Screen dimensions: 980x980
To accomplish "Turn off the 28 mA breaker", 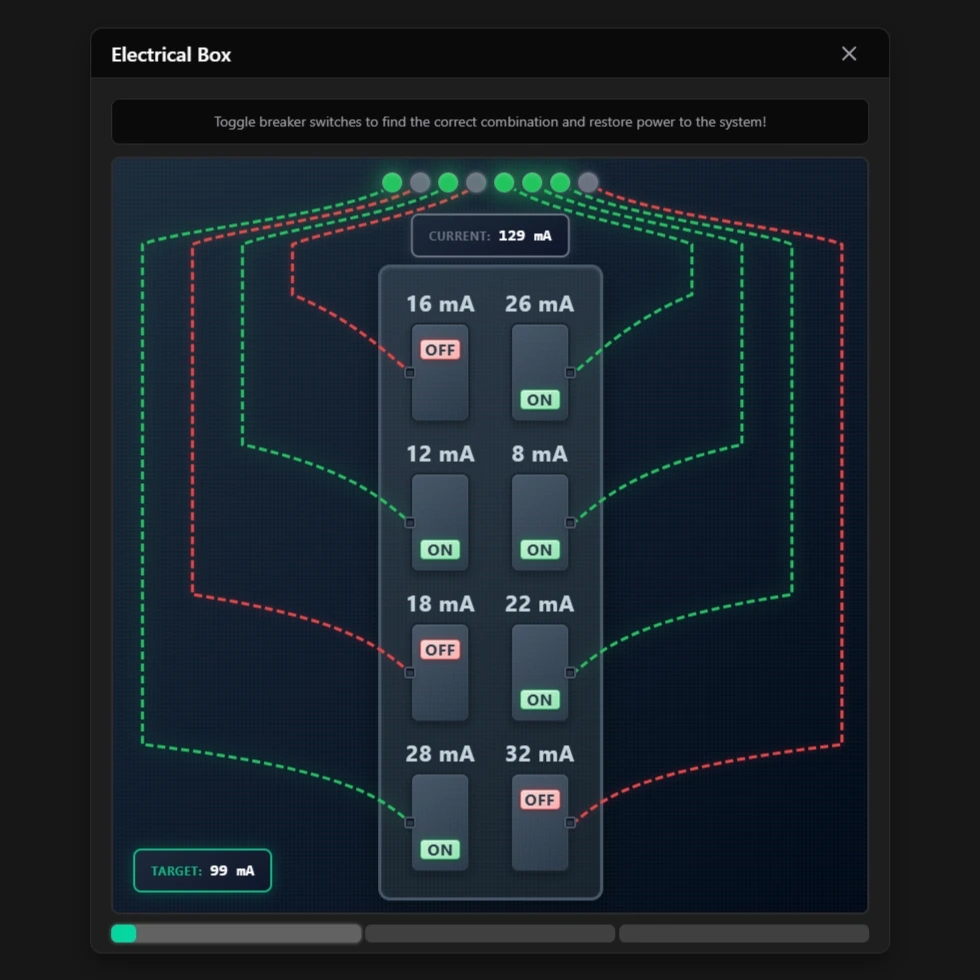I will [x=440, y=822].
